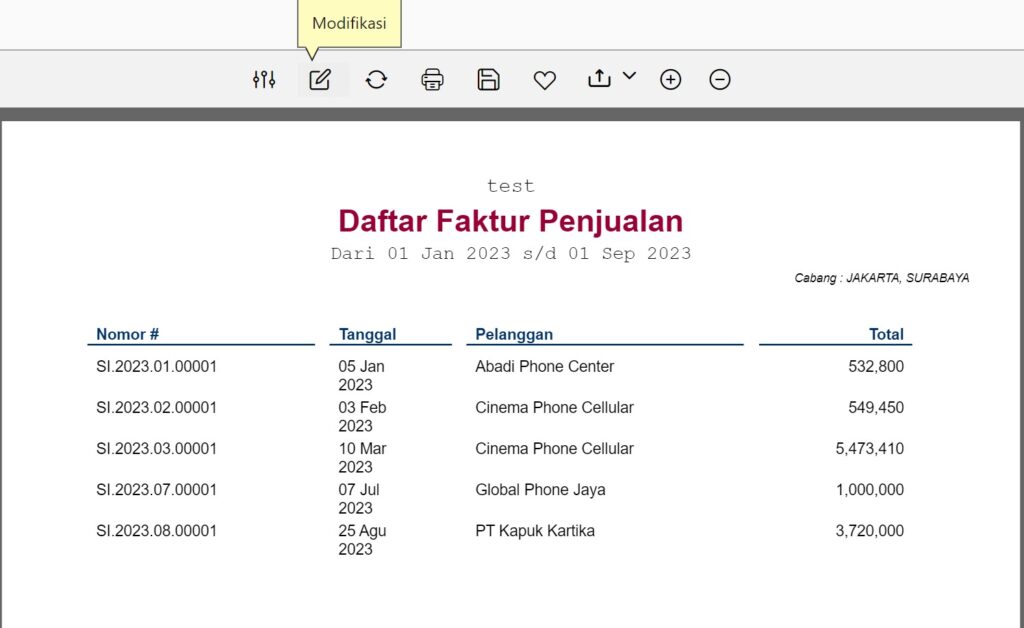Click the export share icon
1024x628 pixels.
[599, 79]
